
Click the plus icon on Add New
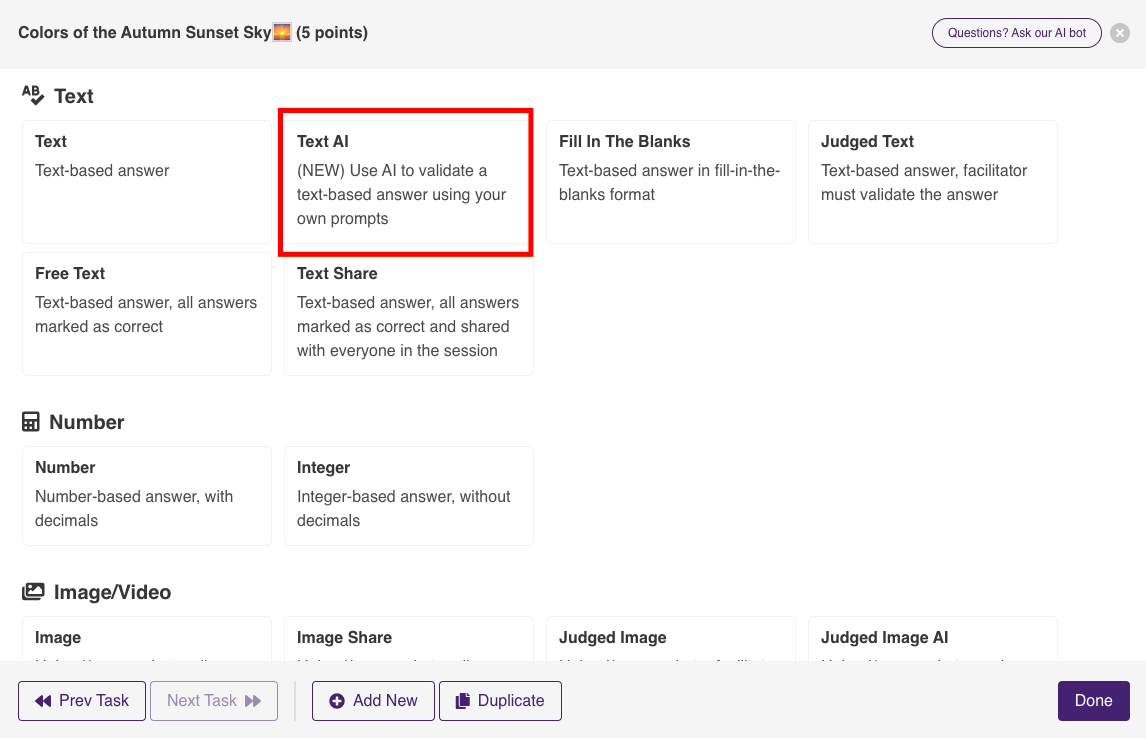(x=336, y=701)
